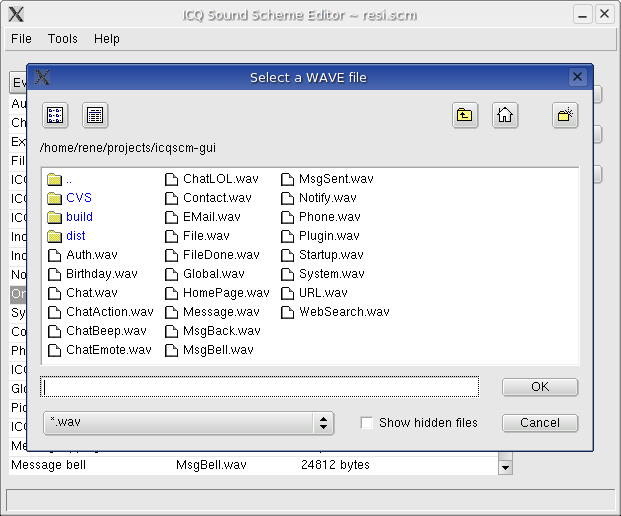Confirm selection with OK button
This screenshot has width=621, height=516.
coord(540,387)
